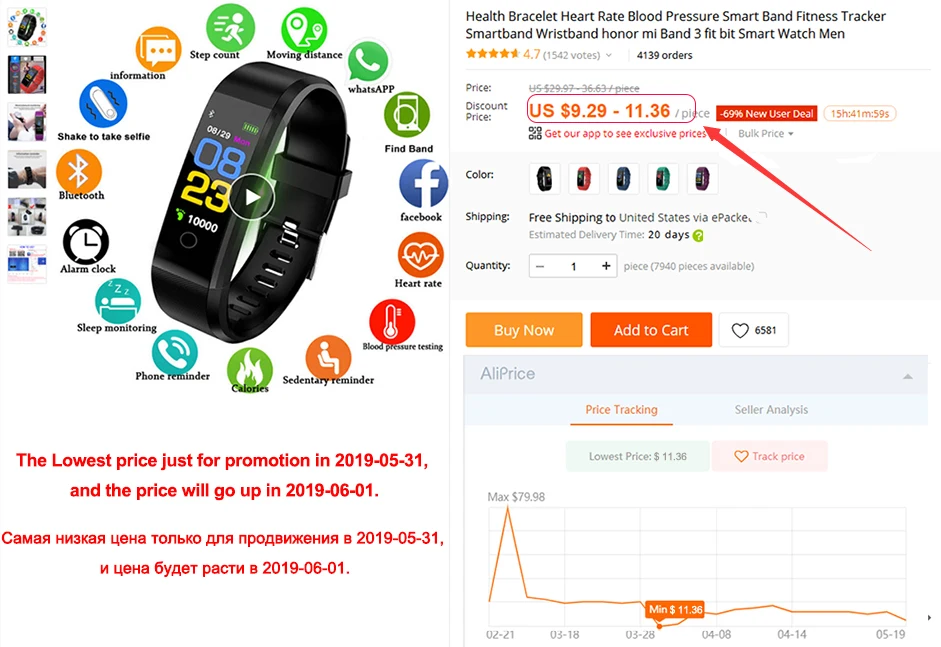Play the product video

point(251,196)
